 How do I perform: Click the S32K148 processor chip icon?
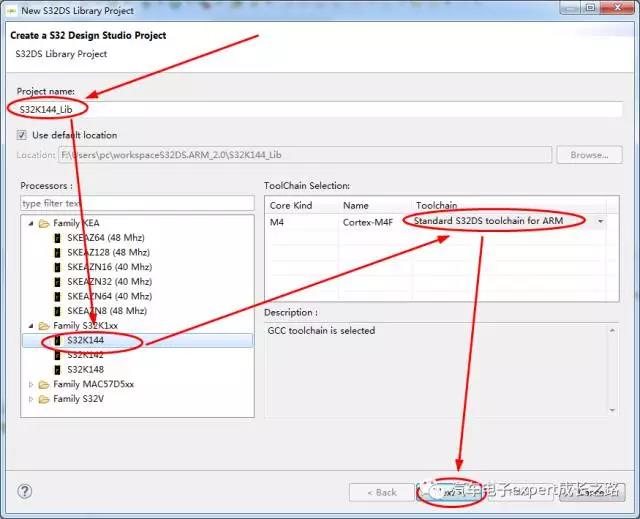point(57,369)
